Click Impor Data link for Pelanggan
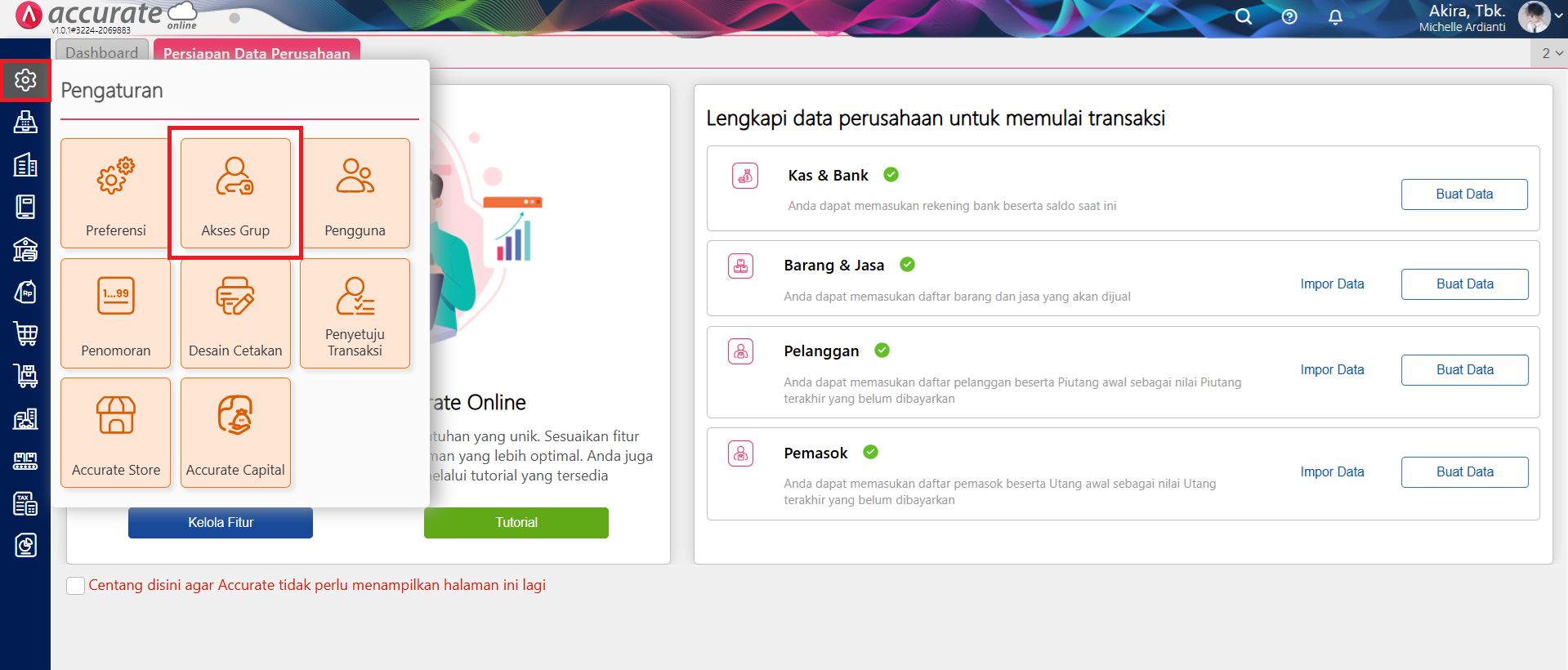 click(1332, 370)
